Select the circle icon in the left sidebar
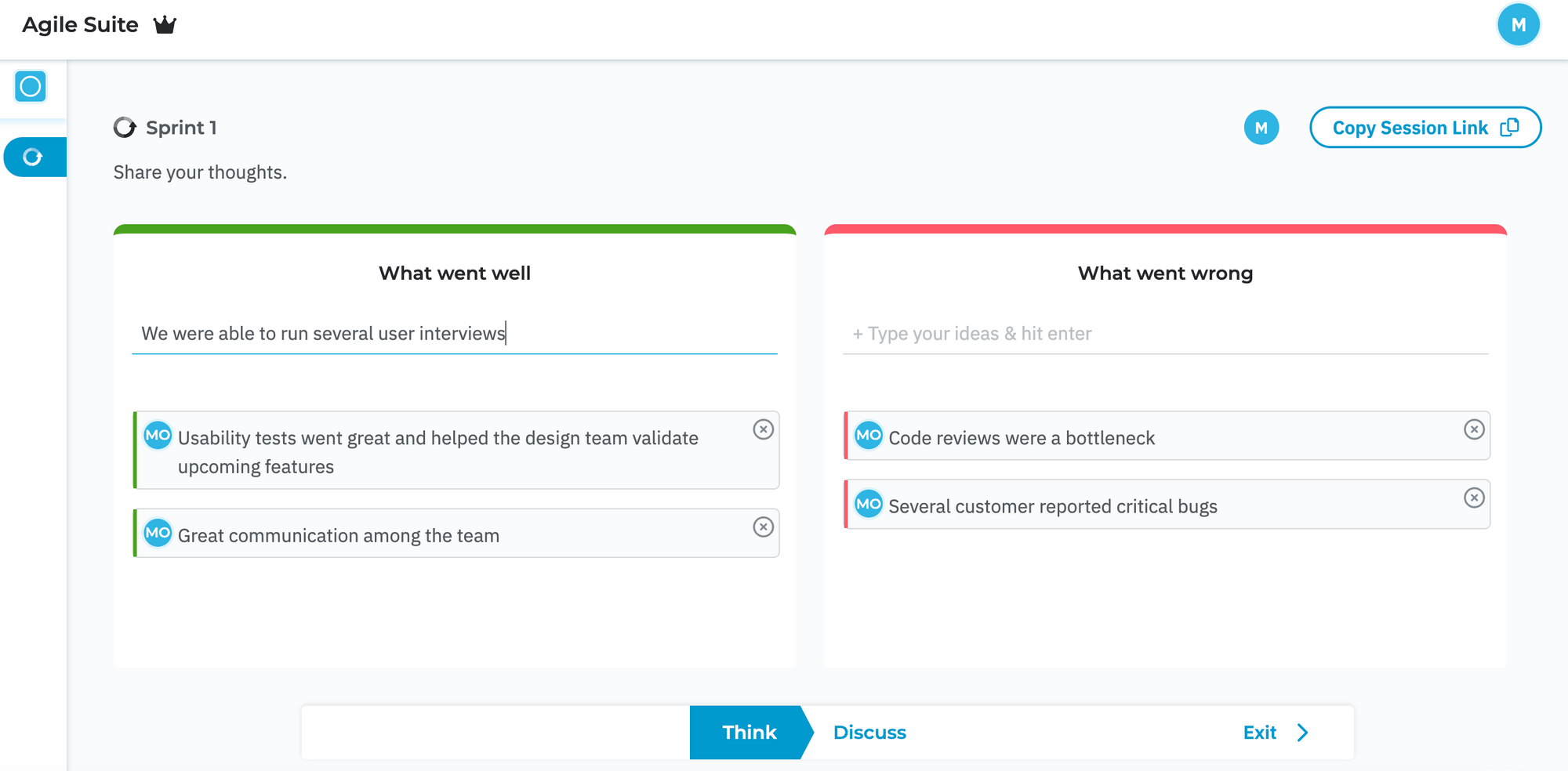Viewport: 1568px width, 771px height. [x=31, y=86]
